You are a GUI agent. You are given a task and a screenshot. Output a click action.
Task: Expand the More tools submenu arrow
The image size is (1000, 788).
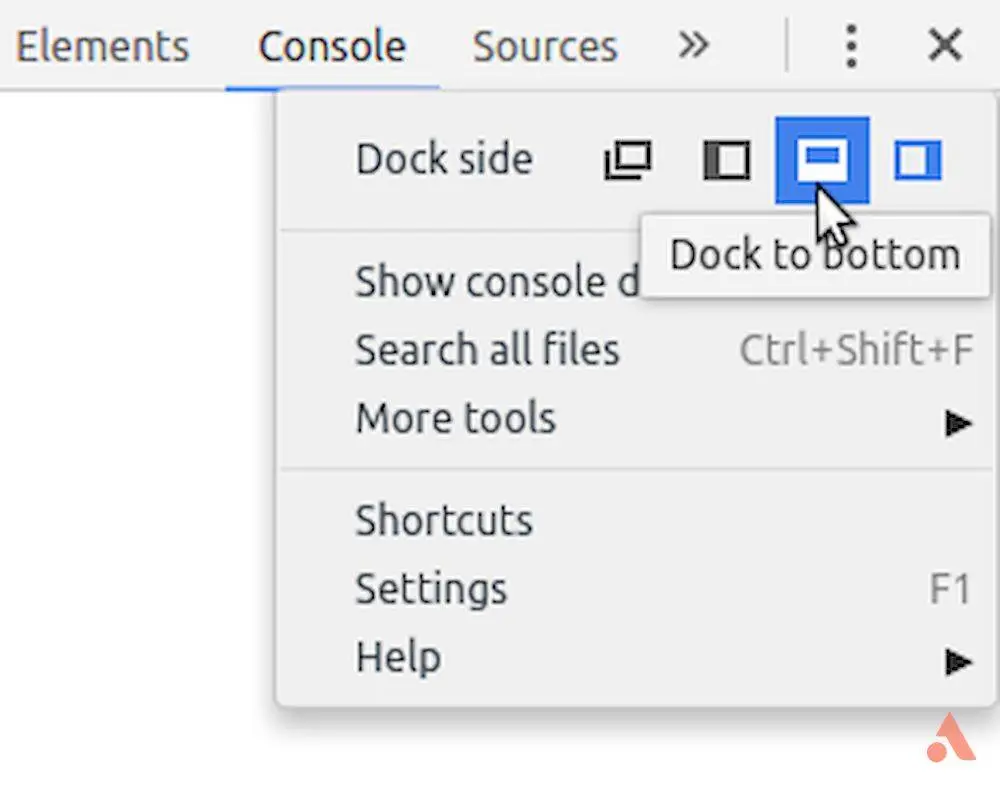point(958,423)
